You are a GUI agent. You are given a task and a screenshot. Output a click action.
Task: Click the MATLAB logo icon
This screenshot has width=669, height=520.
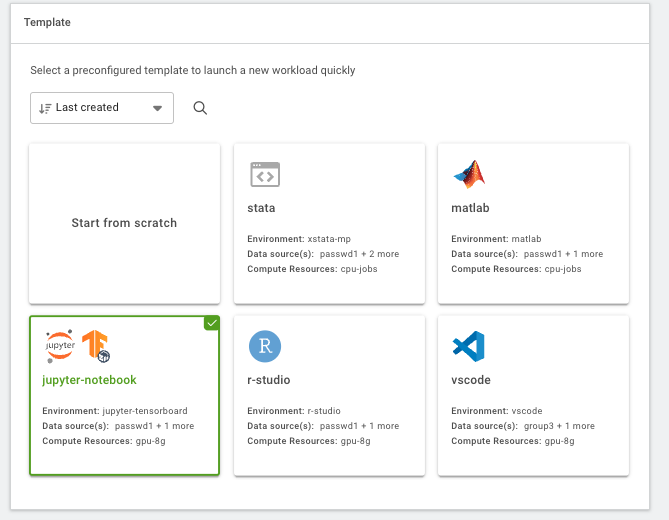pos(469,174)
